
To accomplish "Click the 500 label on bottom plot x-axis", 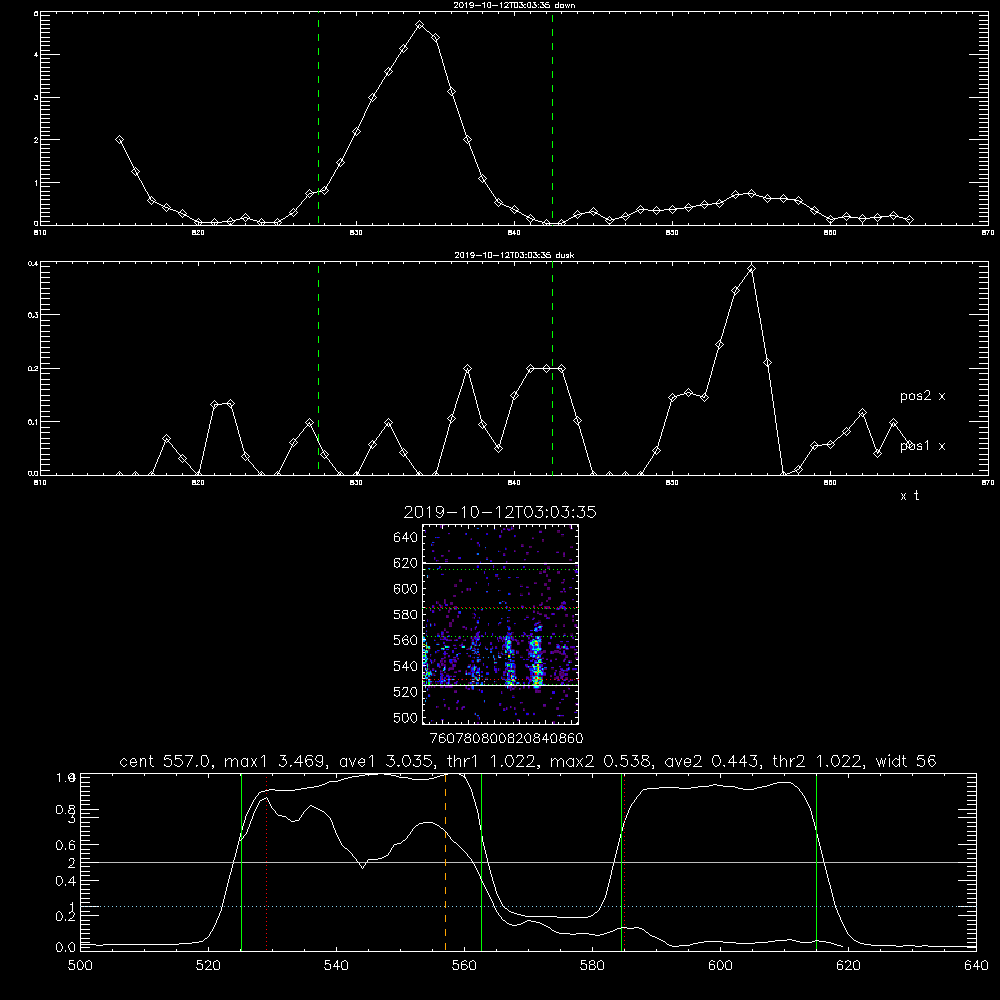I will [80, 966].
